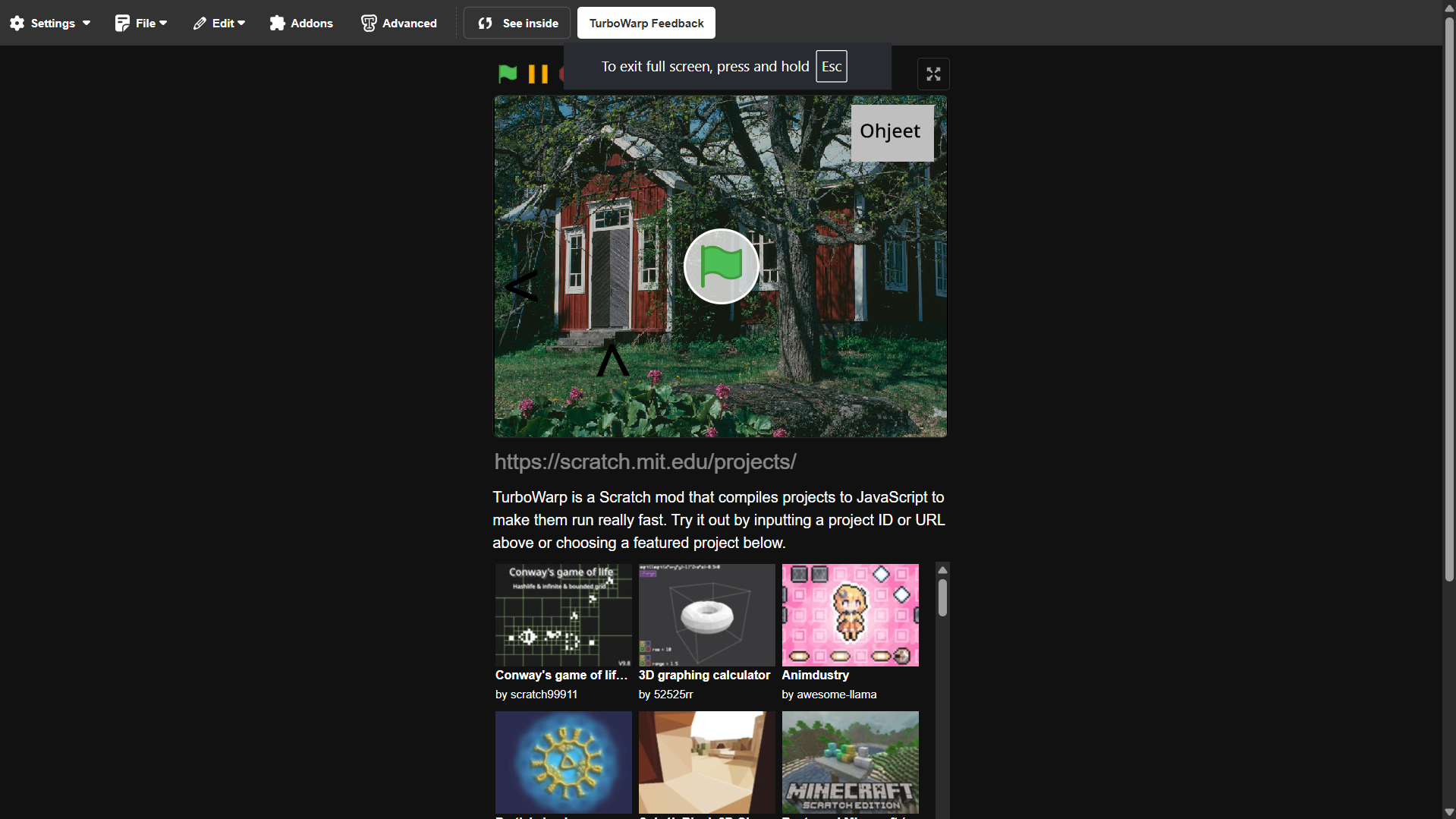The height and width of the screenshot is (819, 1456).
Task: Click the big green flag on the stage
Action: point(721,266)
